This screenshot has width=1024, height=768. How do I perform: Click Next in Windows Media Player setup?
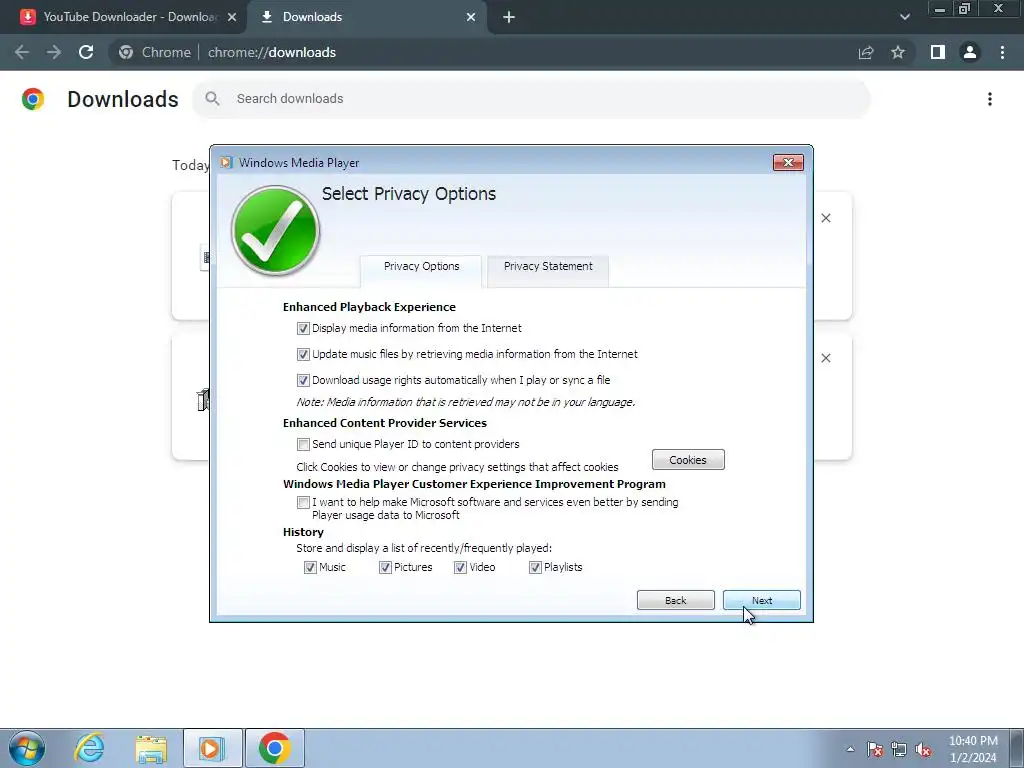[x=761, y=600]
